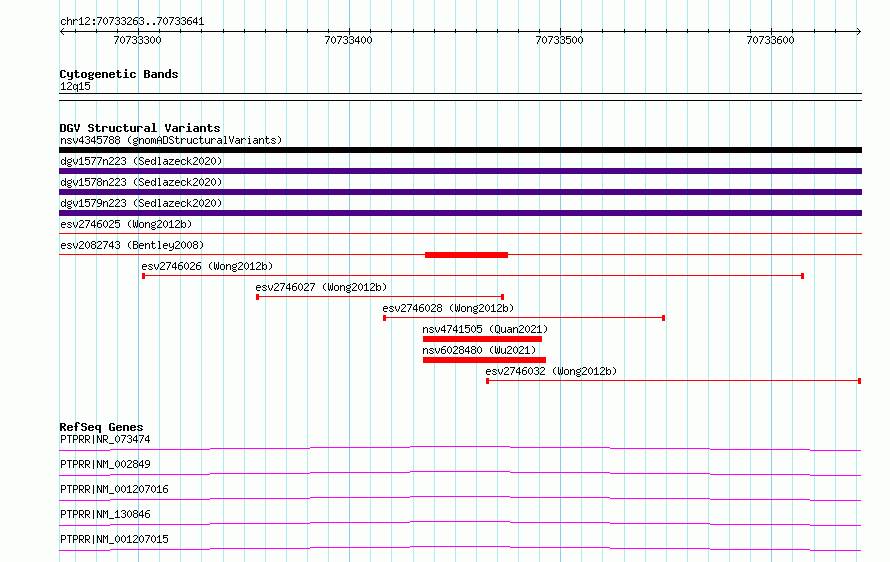The height and width of the screenshot is (562, 890).
Task: Click the thick red nsv6028480 bar
Action: tap(484, 360)
